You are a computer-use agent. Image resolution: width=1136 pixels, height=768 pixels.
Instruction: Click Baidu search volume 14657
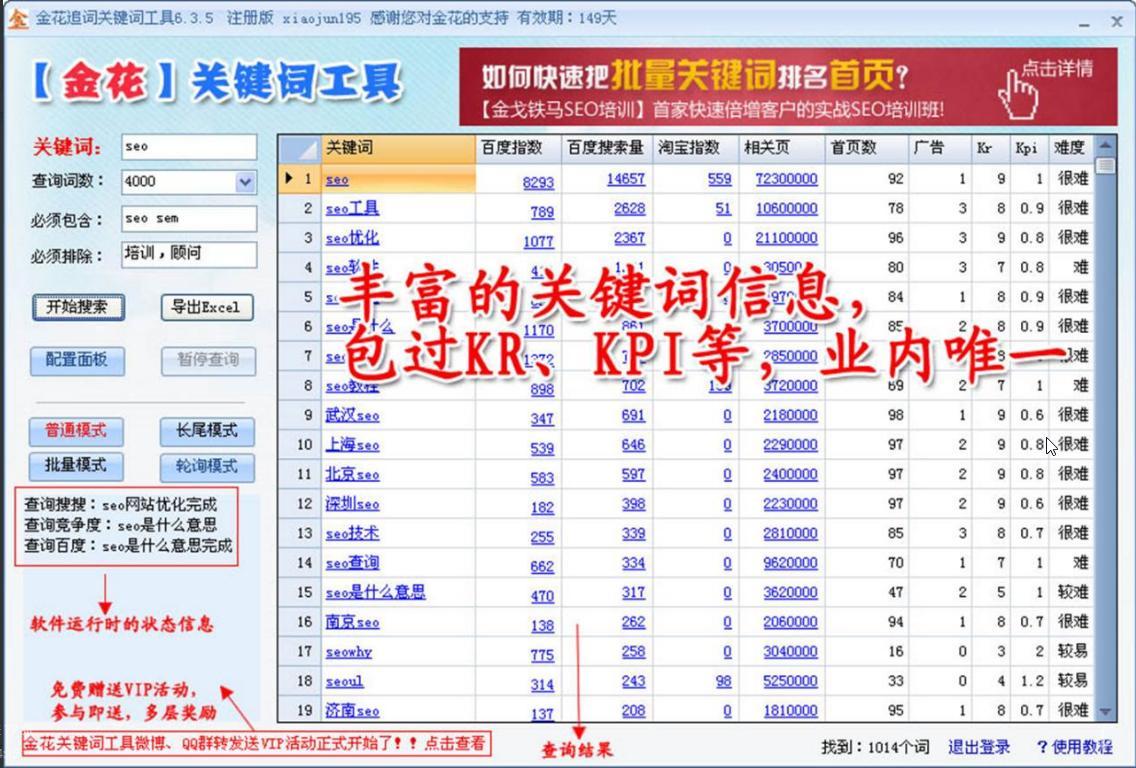pyautogui.click(x=626, y=179)
